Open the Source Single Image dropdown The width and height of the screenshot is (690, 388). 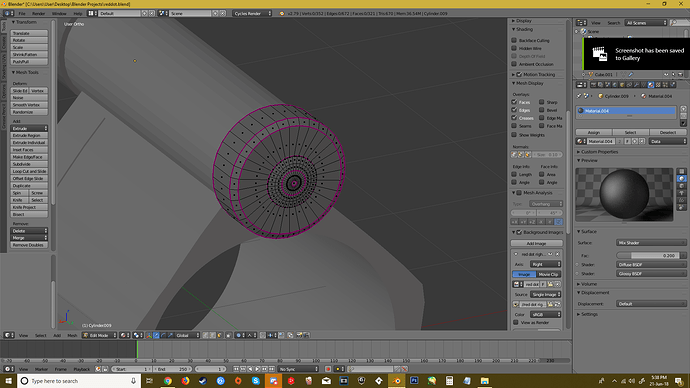[x=545, y=294]
